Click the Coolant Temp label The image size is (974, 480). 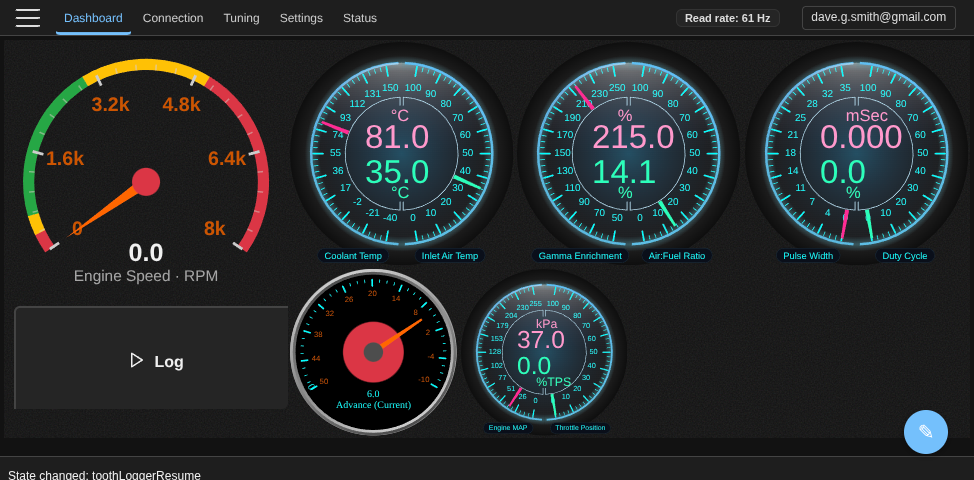pyautogui.click(x=353, y=256)
